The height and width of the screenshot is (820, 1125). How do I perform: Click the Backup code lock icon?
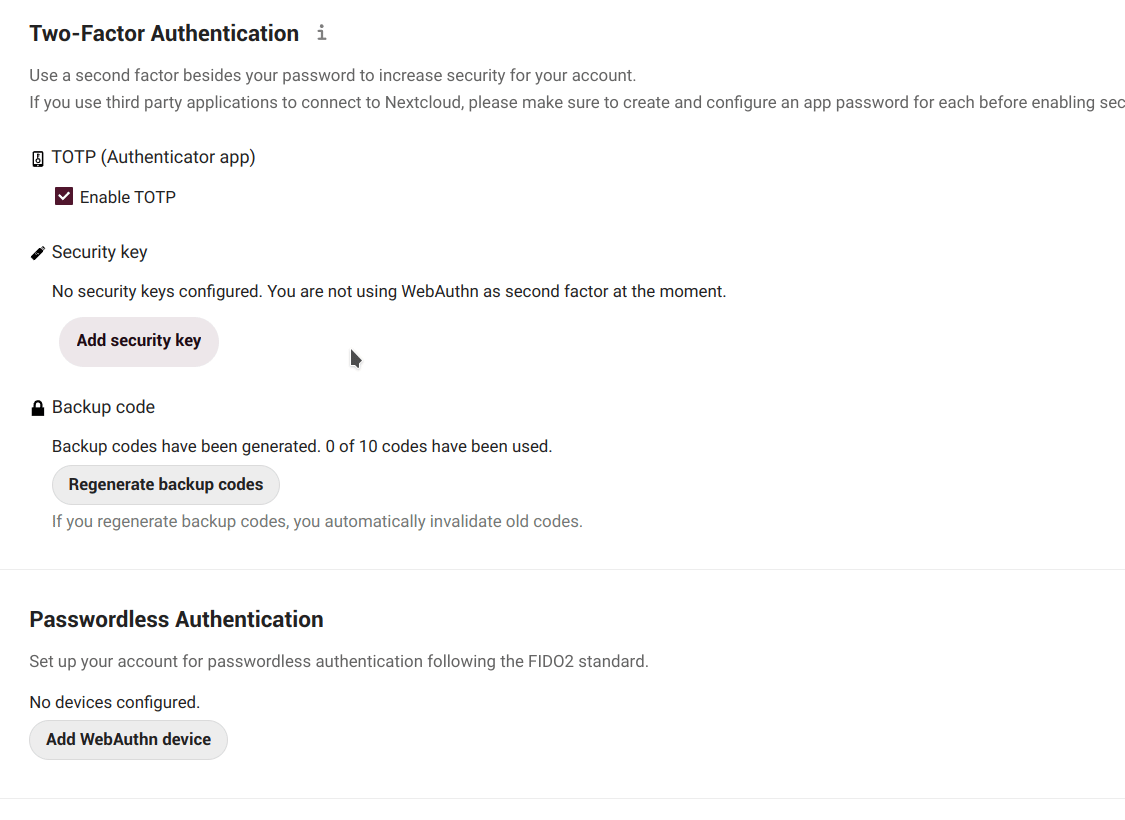point(38,408)
